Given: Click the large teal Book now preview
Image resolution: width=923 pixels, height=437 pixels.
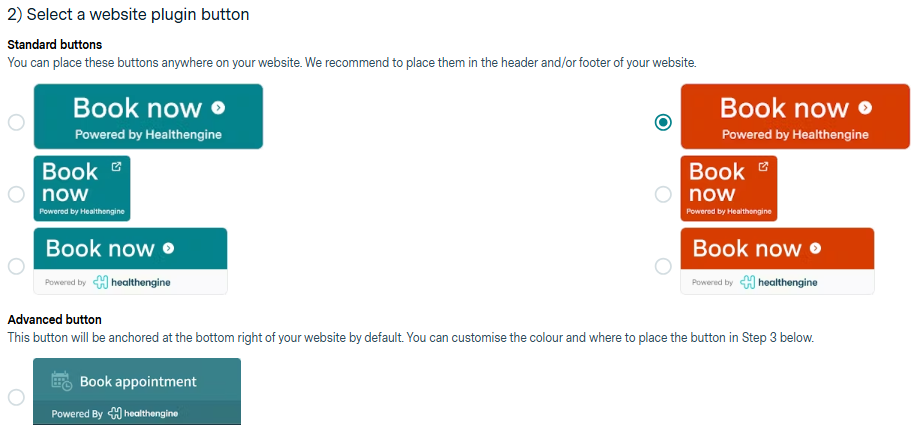Looking at the screenshot, I should [x=148, y=116].
